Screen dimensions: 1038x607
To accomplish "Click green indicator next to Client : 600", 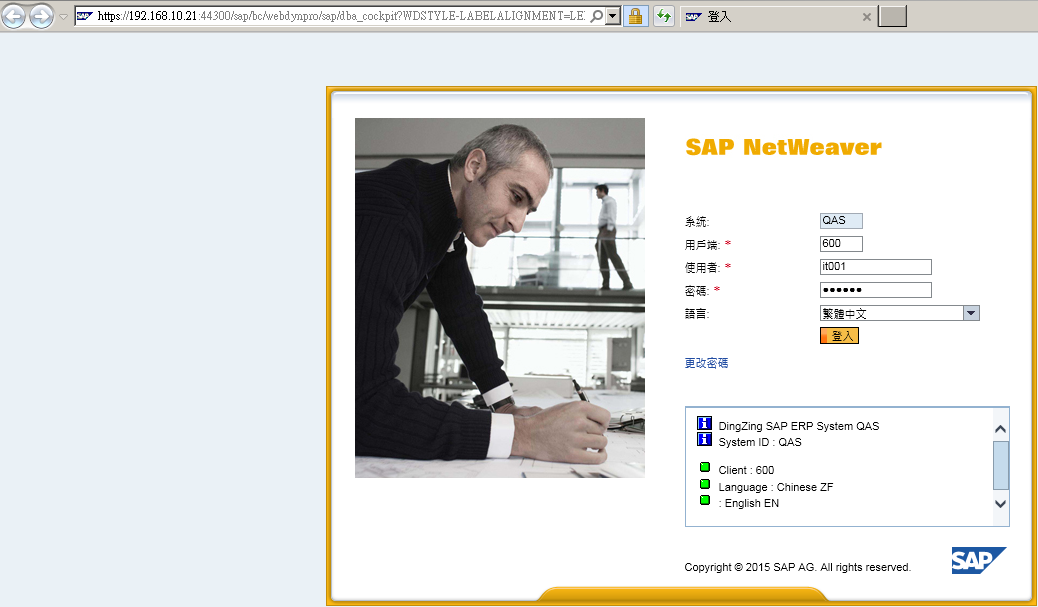I will (x=705, y=468).
